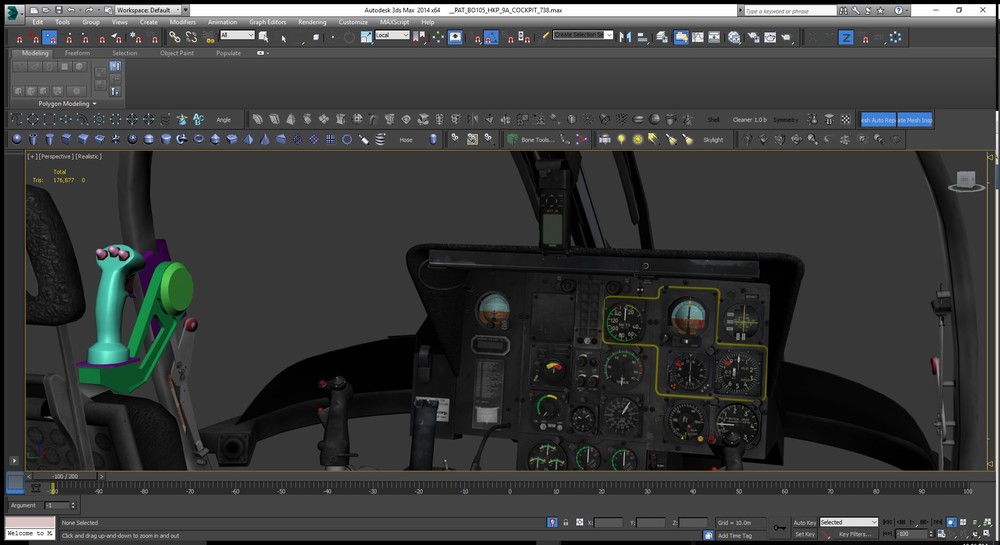Open the Rendering menu
This screenshot has width=1000, height=545.
pyautogui.click(x=312, y=21)
